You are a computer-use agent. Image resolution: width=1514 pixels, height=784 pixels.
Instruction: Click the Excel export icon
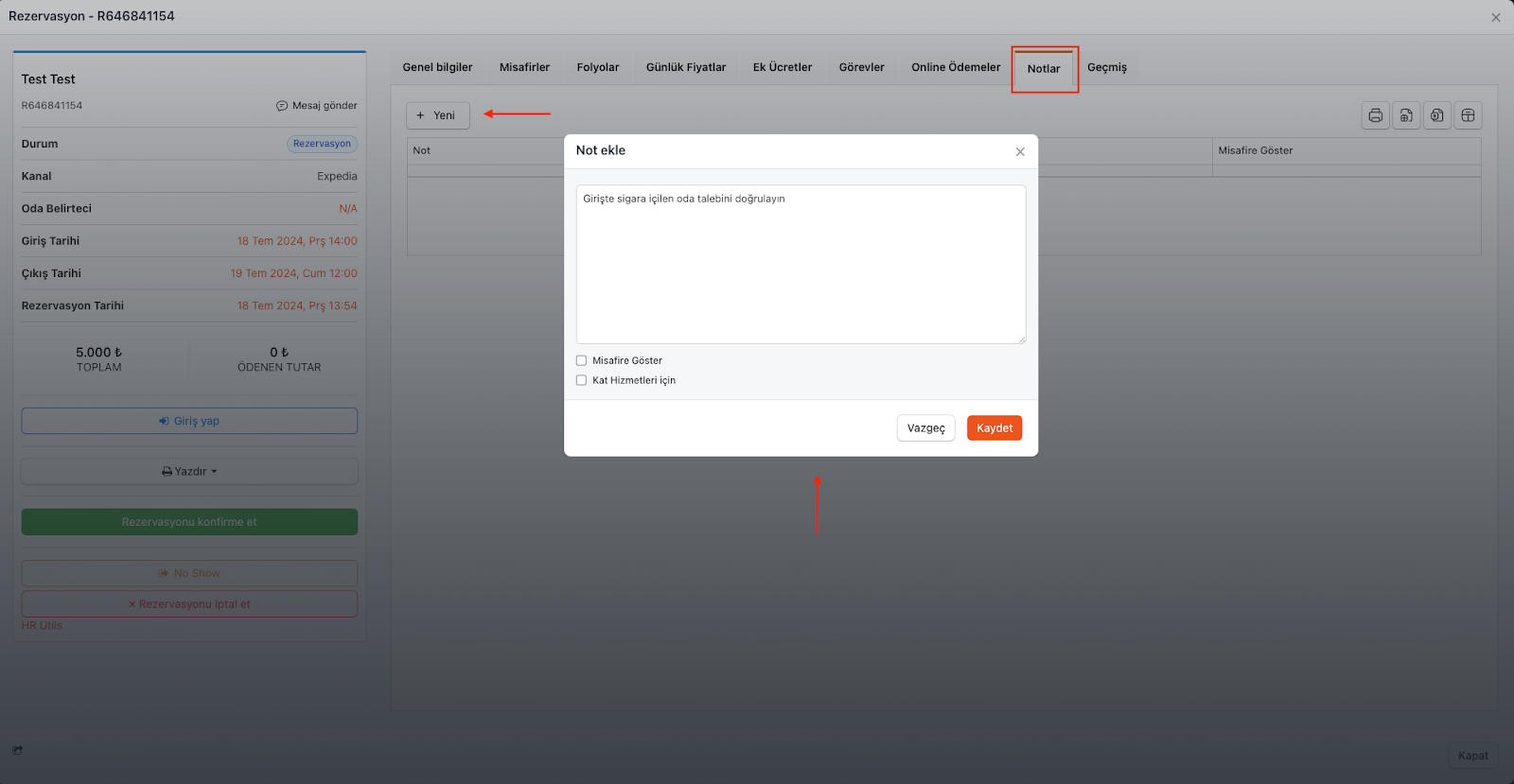(1437, 115)
